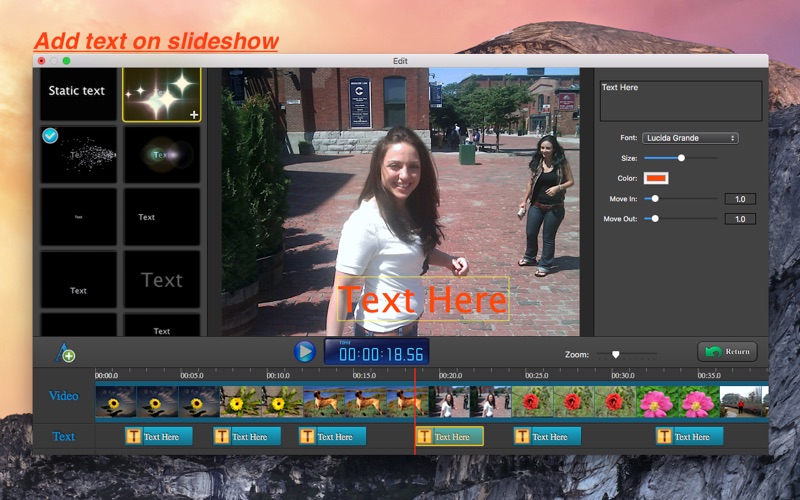Select the first dog video frame
This screenshot has height=500, width=800.
[x=324, y=402]
